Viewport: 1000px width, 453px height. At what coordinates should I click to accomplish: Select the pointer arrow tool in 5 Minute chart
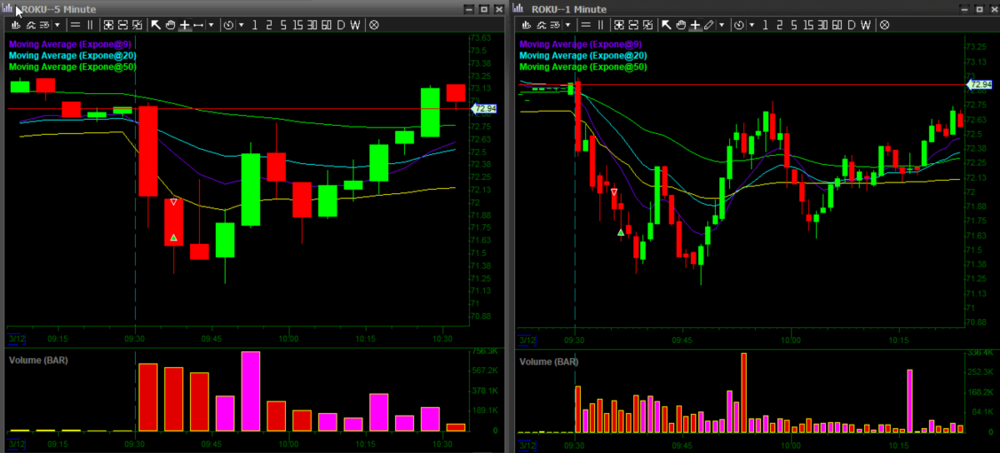click(156, 24)
